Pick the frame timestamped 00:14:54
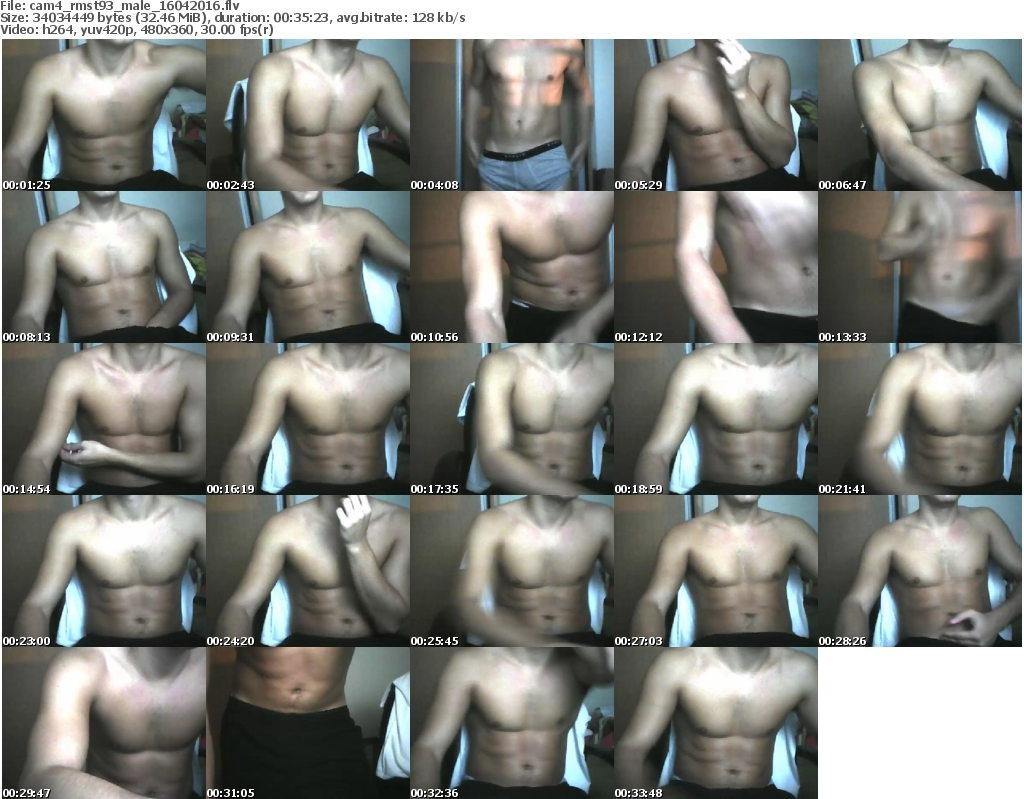Screen dimensions: 1024x799 pyautogui.click(x=104, y=419)
